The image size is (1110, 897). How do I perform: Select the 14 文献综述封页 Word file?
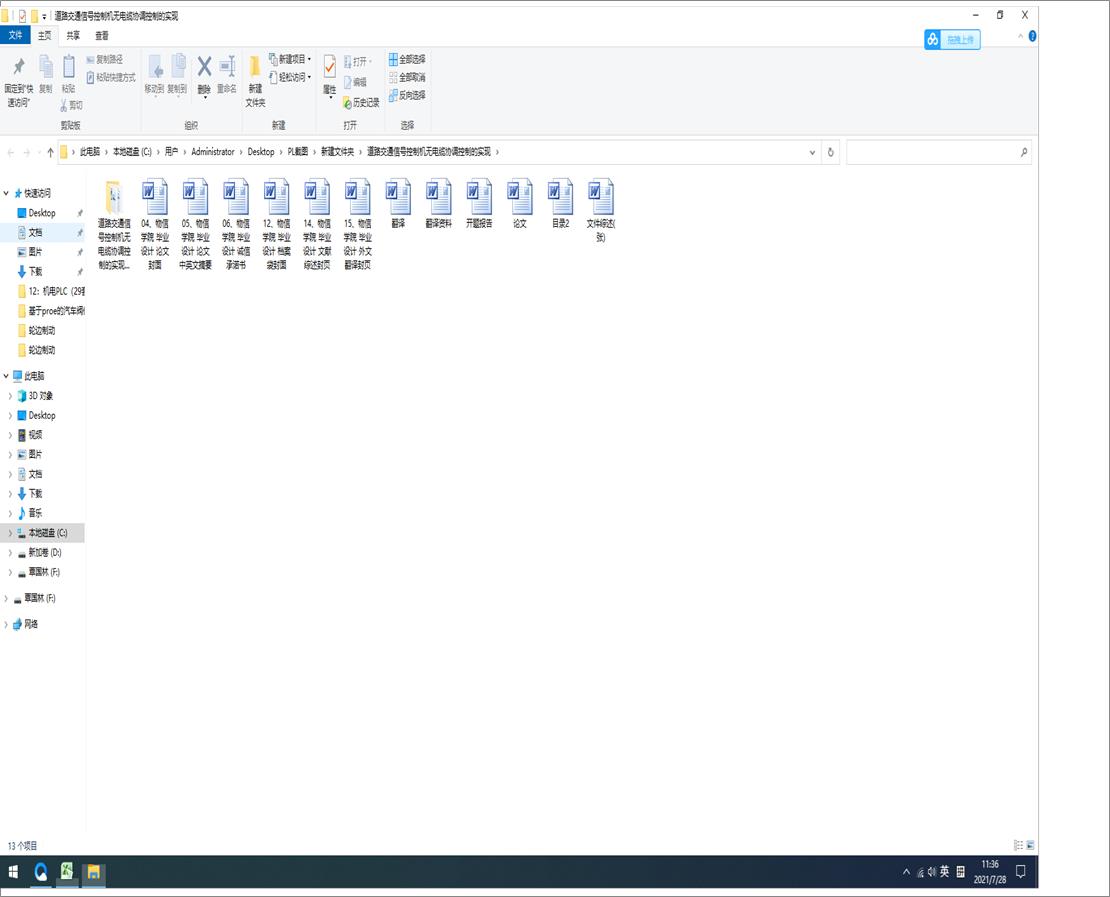(317, 224)
